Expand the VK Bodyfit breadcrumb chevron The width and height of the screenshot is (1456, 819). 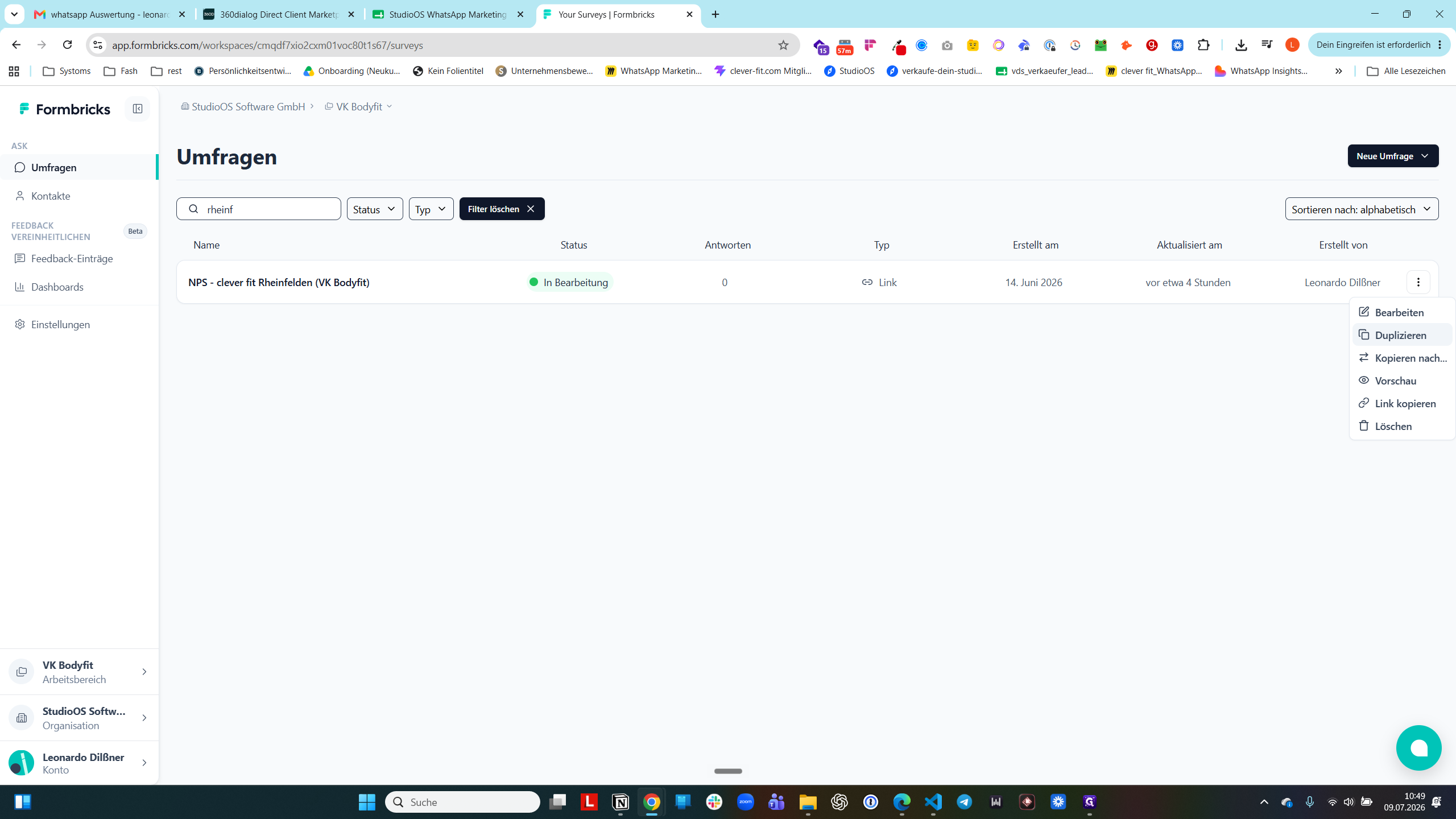pyautogui.click(x=390, y=106)
